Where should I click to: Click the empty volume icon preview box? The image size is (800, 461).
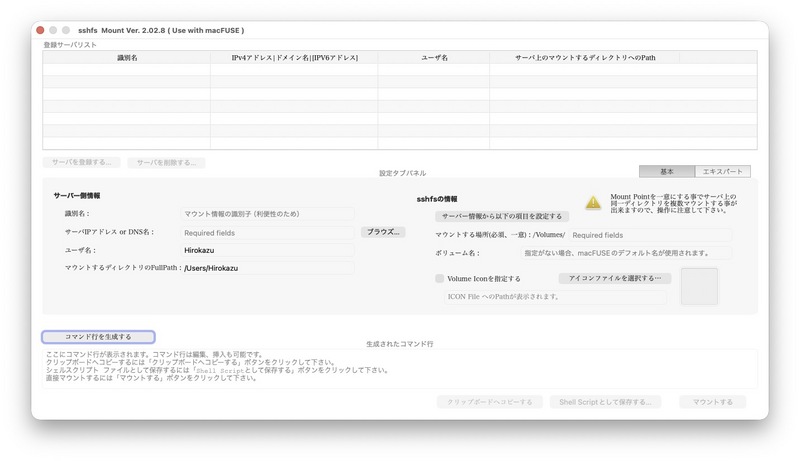[x=699, y=286]
